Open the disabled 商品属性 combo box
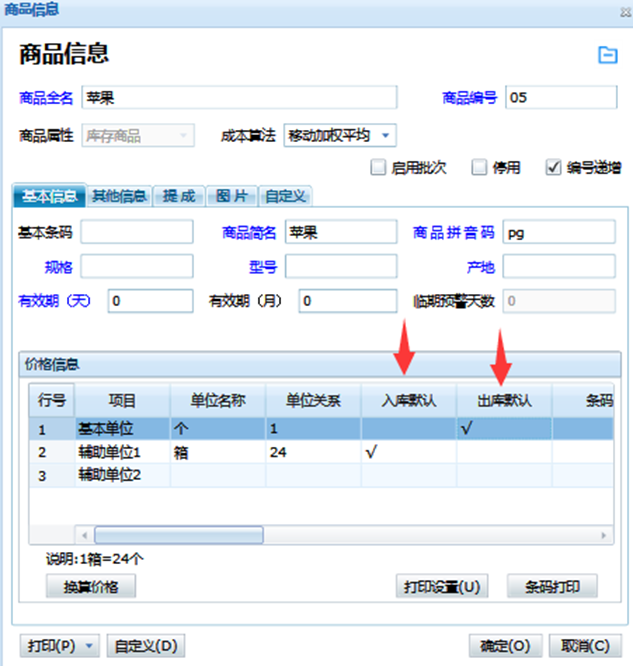 [x=138, y=135]
